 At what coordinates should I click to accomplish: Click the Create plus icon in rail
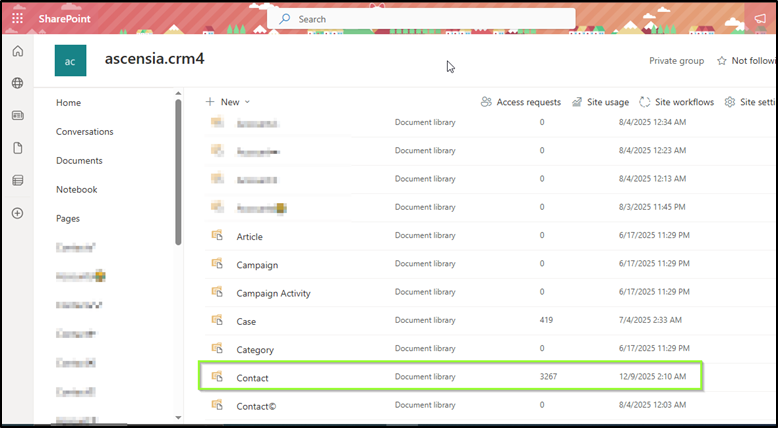[x=17, y=213]
